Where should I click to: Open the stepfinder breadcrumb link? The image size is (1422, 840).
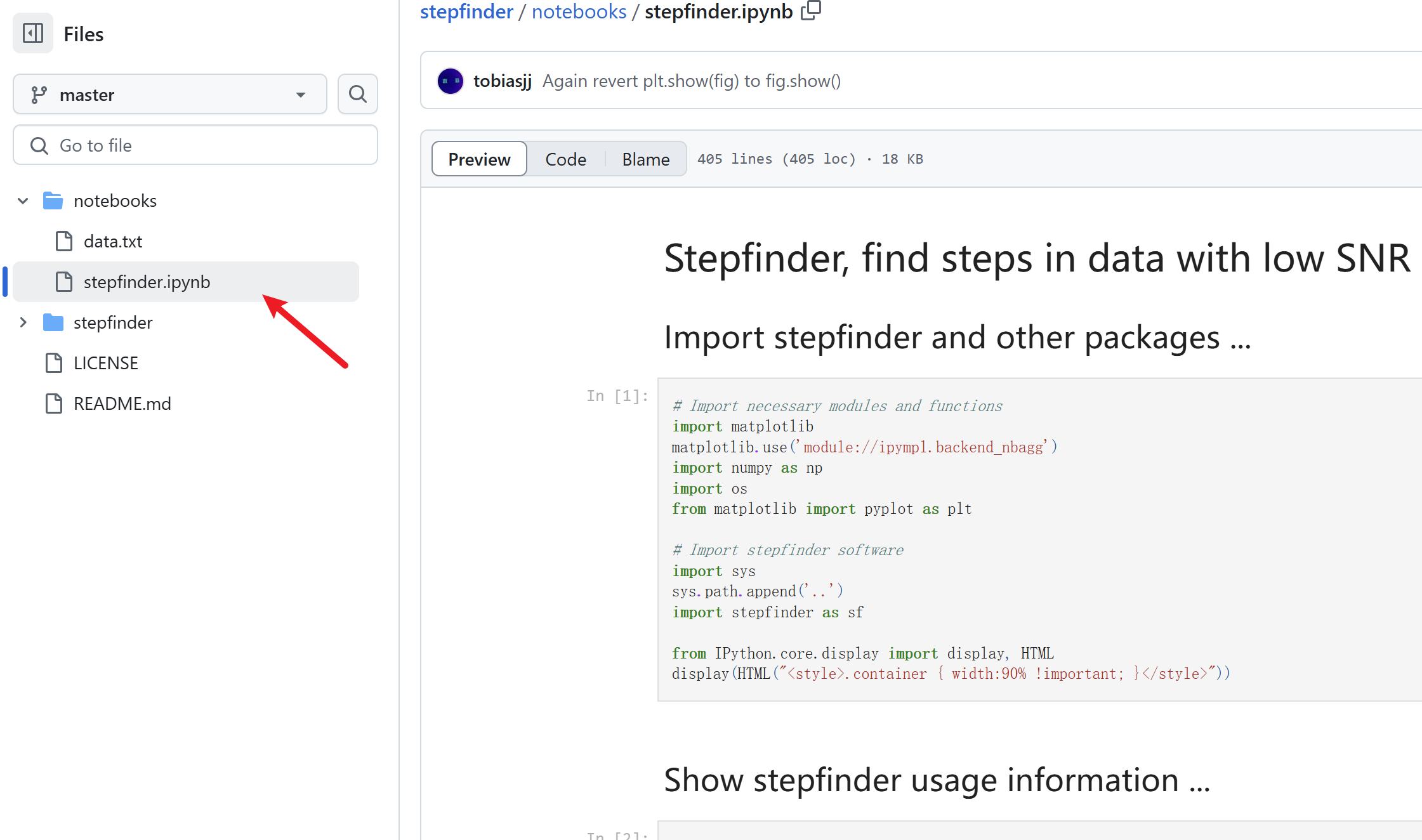(466, 11)
